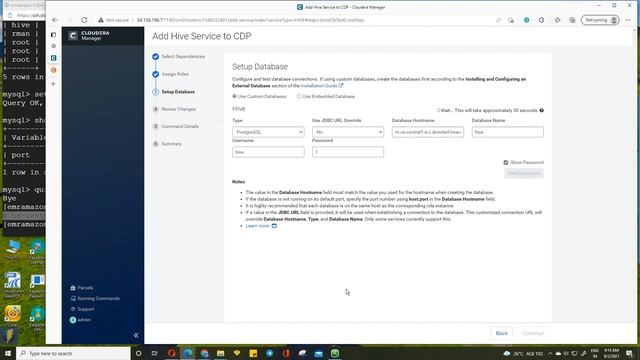The height and width of the screenshot is (360, 640).
Task: Add a new tab with plus icon
Action: (x=53, y=84)
